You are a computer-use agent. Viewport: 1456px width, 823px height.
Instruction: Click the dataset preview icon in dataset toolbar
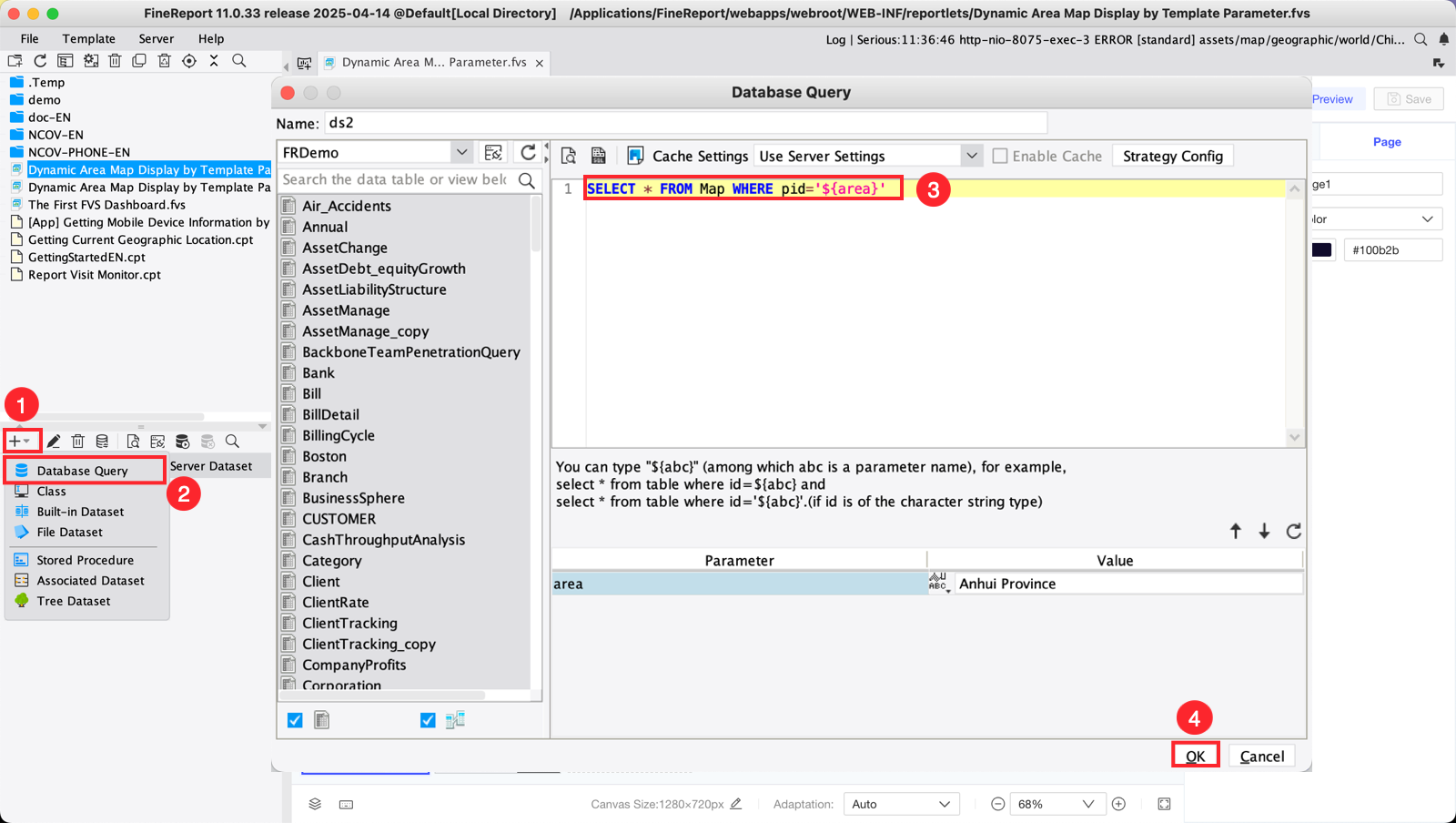tap(133, 442)
